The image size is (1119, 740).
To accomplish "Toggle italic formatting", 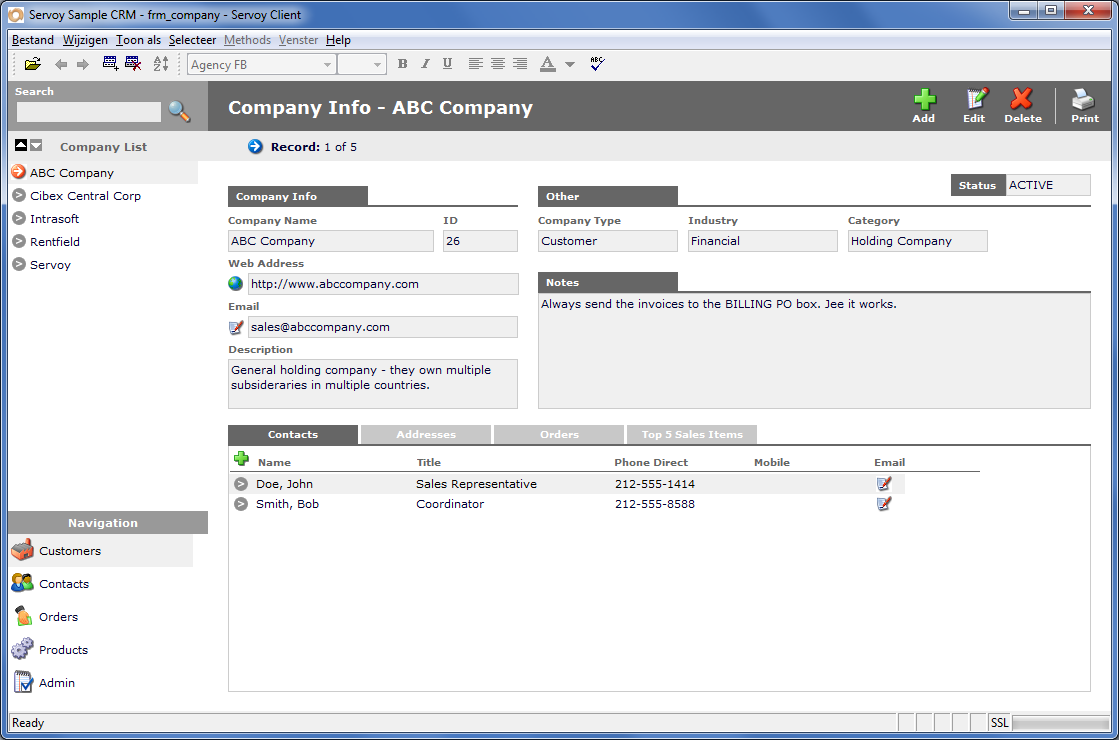I will [x=425, y=64].
